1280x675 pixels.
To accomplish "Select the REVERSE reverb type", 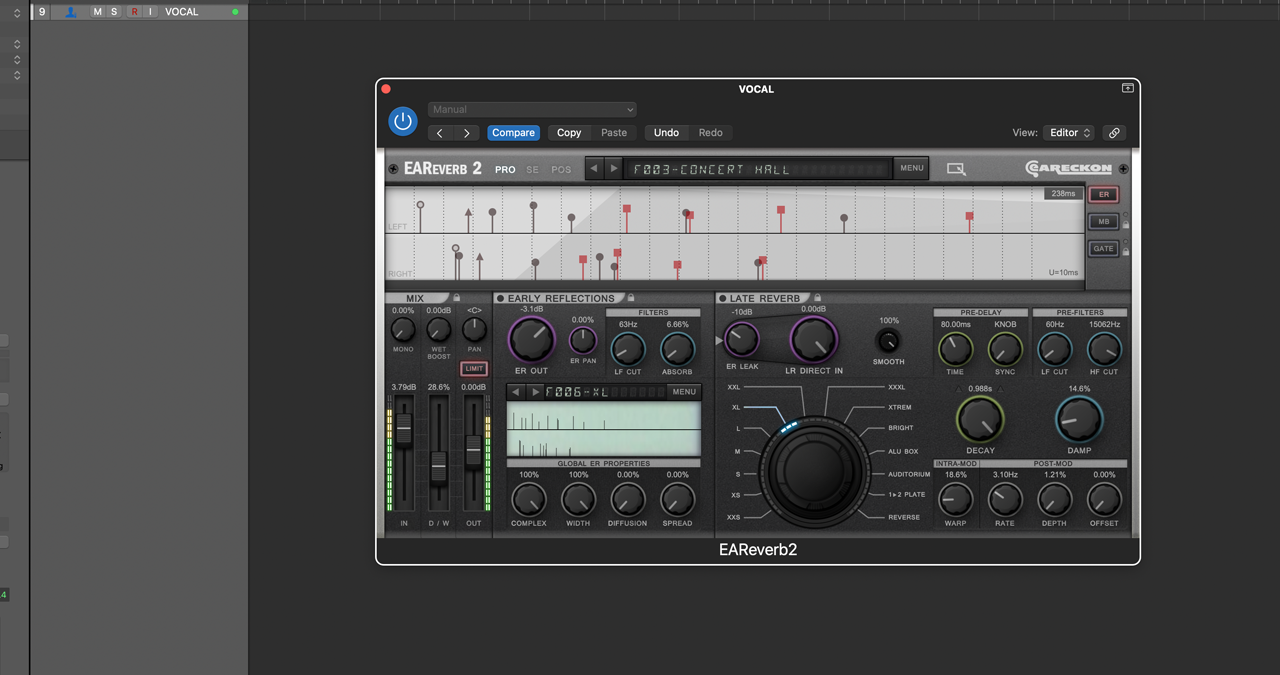I will 904,517.
